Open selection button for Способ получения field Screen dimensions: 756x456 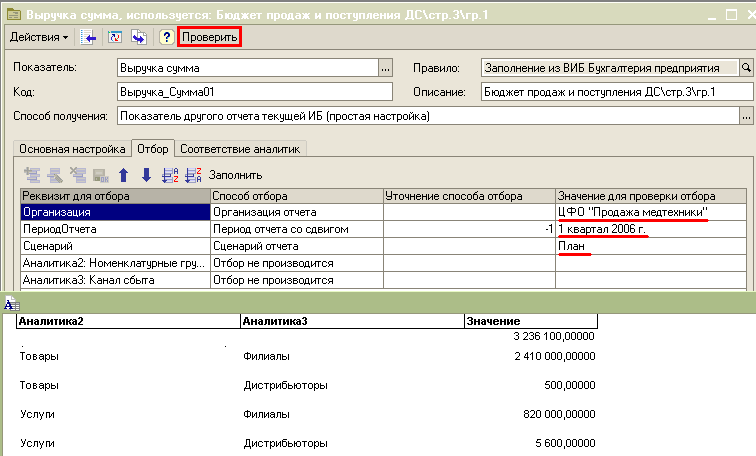(x=745, y=116)
